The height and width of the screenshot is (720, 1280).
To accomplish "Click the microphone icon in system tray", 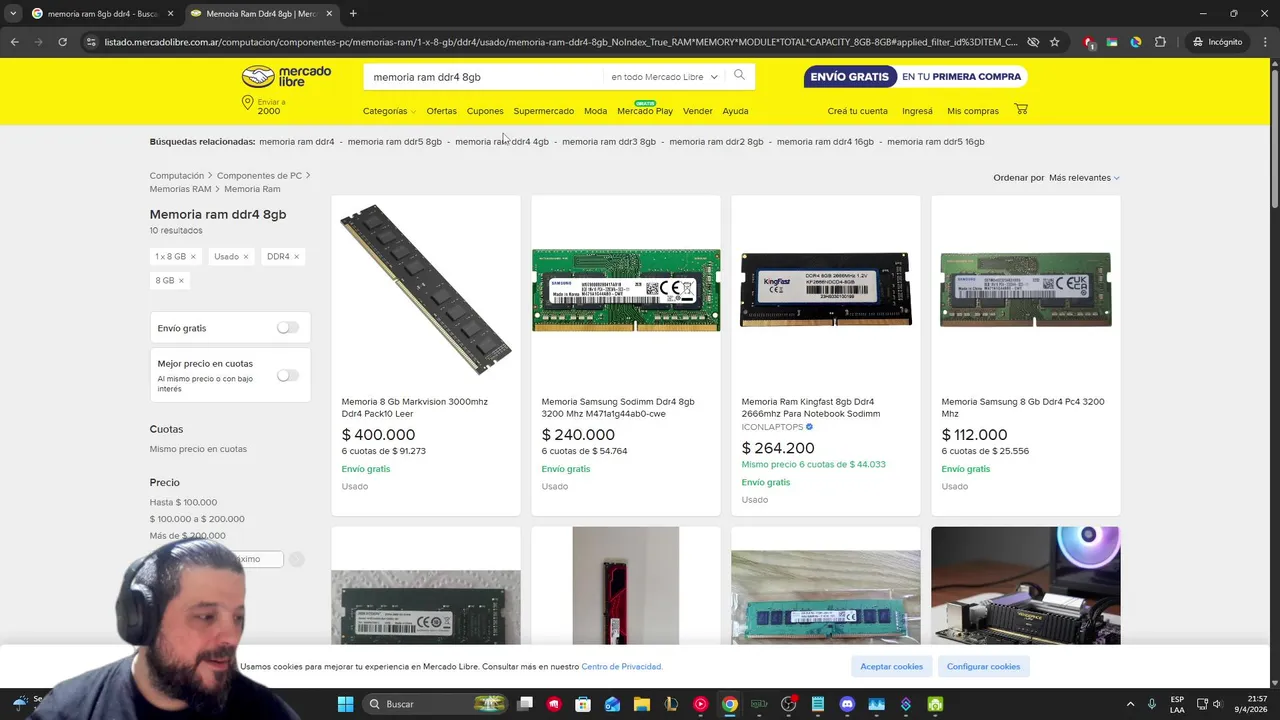I will pos(1152,704).
